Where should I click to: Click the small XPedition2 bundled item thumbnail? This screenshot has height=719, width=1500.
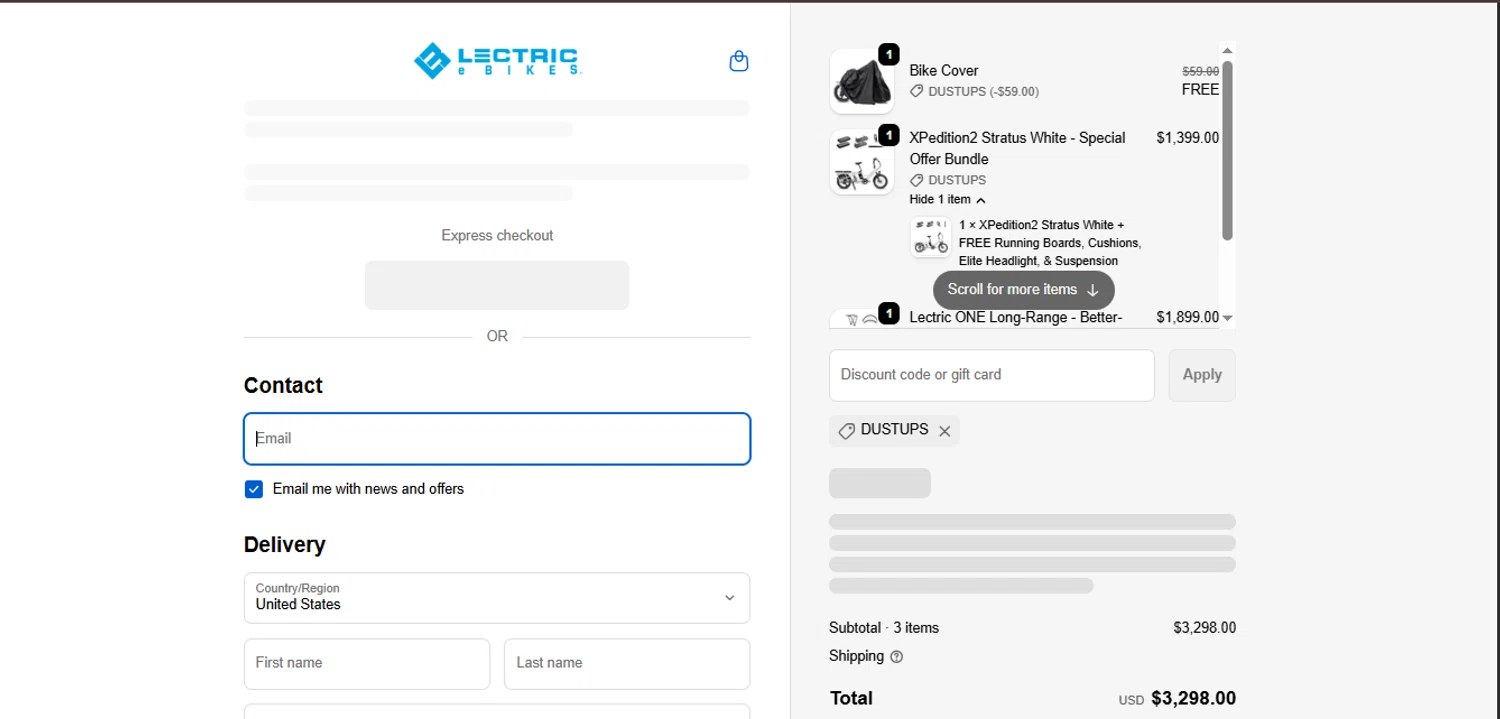(931, 238)
